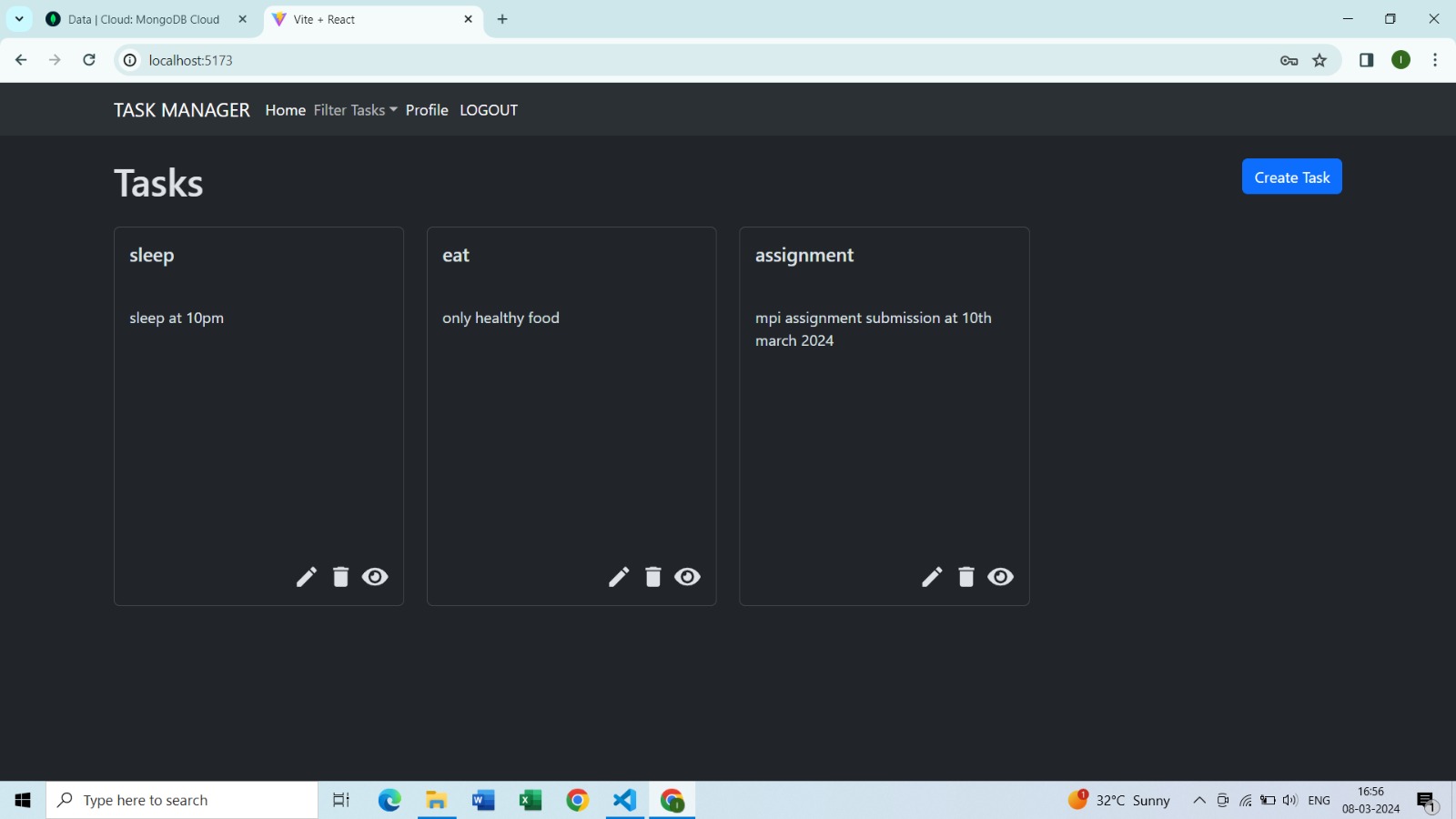Show hidden system tray icons
This screenshot has width=1456, height=819.
pyautogui.click(x=1199, y=800)
